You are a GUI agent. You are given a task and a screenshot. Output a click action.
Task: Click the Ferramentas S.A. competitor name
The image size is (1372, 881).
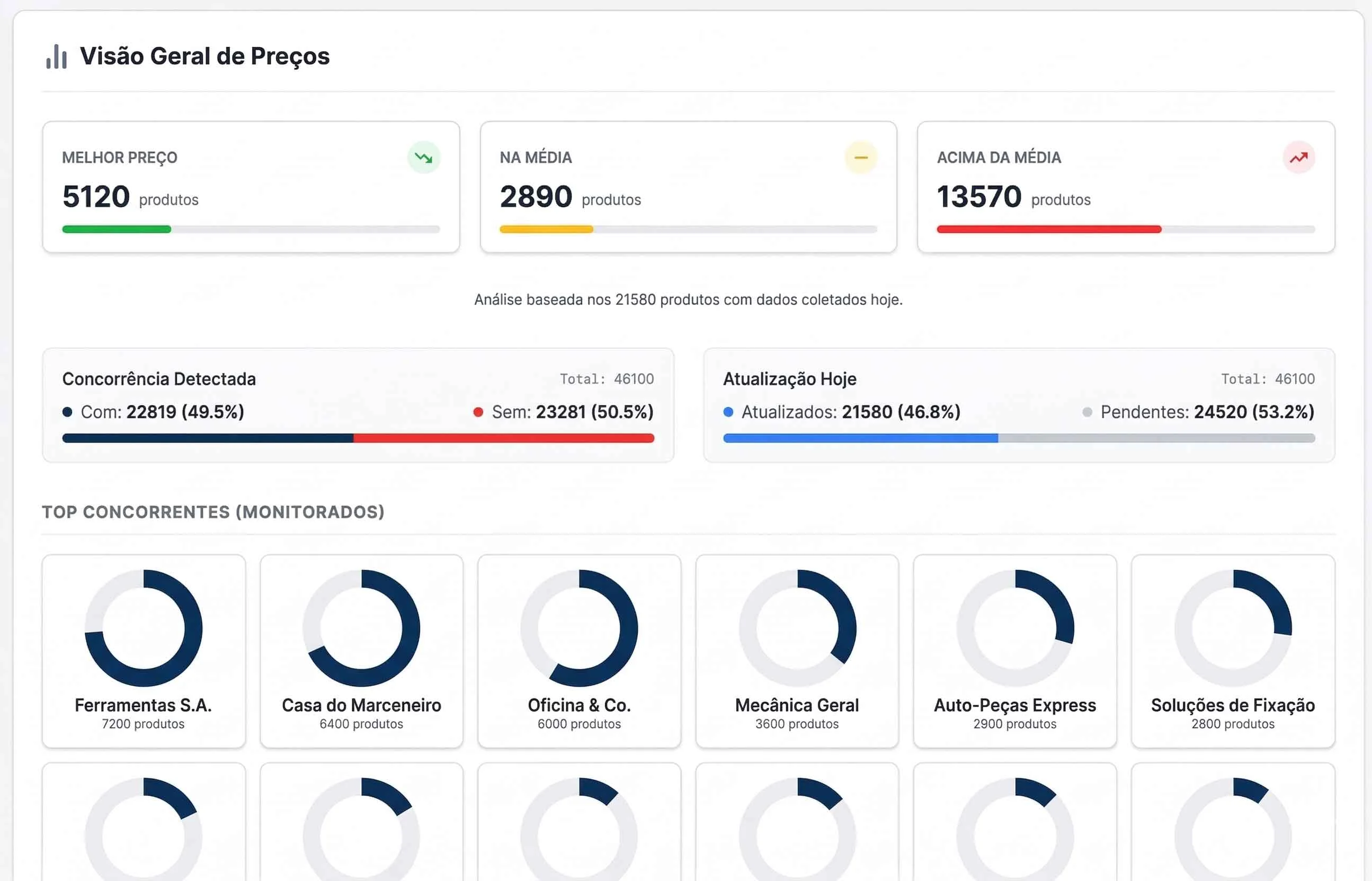143,705
